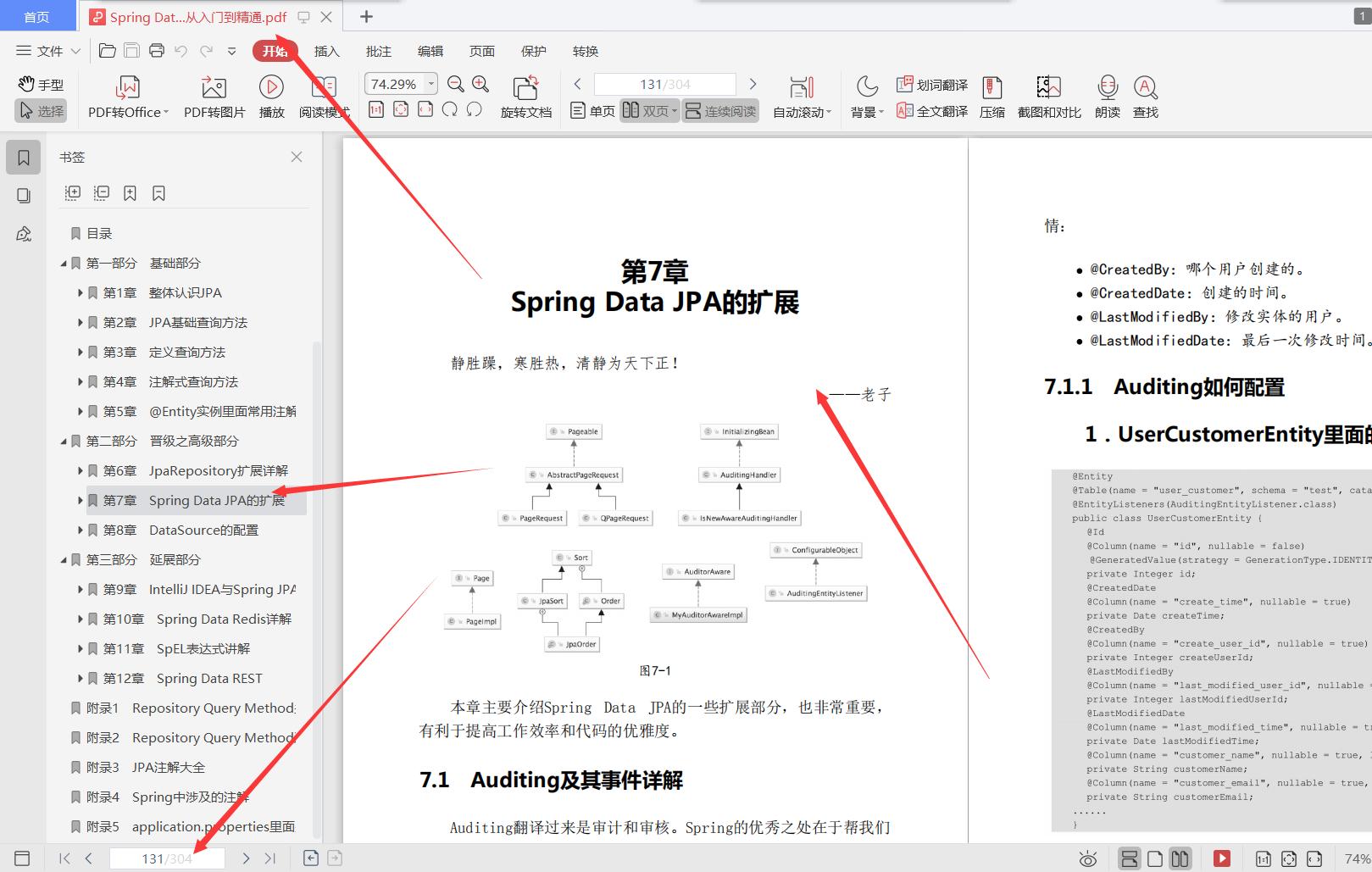This screenshot has width=1372, height=872.
Task: Open screenshot and compare (截图和对比)
Action: pyautogui.click(x=1049, y=97)
